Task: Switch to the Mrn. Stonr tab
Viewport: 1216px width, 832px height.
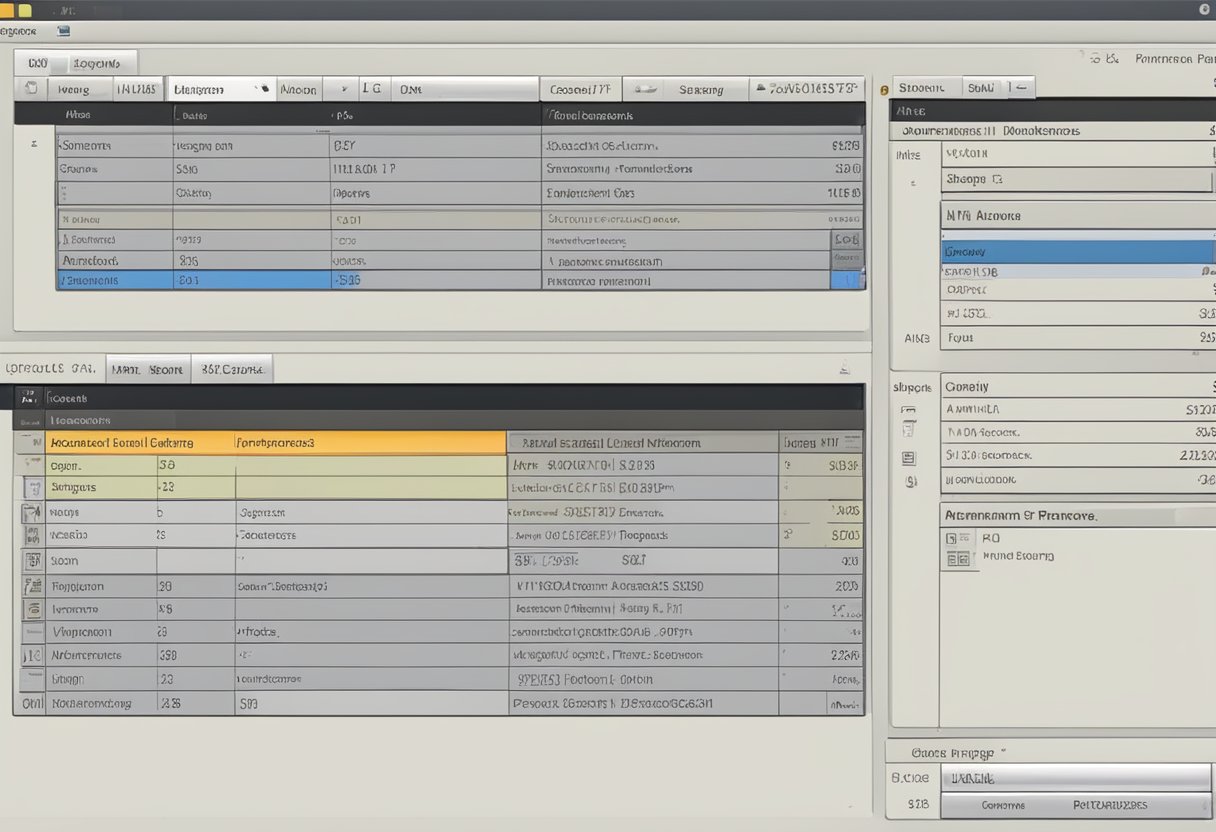Action: [x=148, y=370]
